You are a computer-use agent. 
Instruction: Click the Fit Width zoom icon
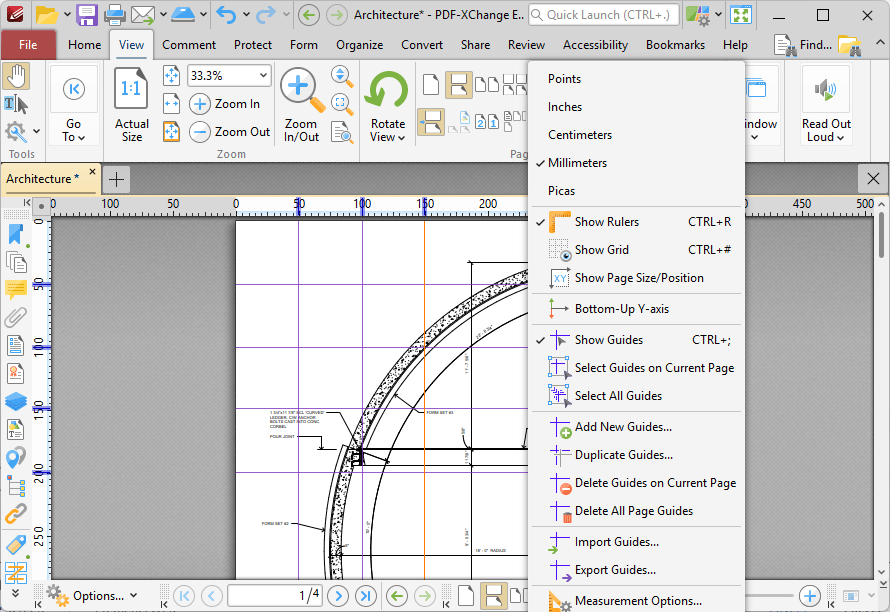171,103
